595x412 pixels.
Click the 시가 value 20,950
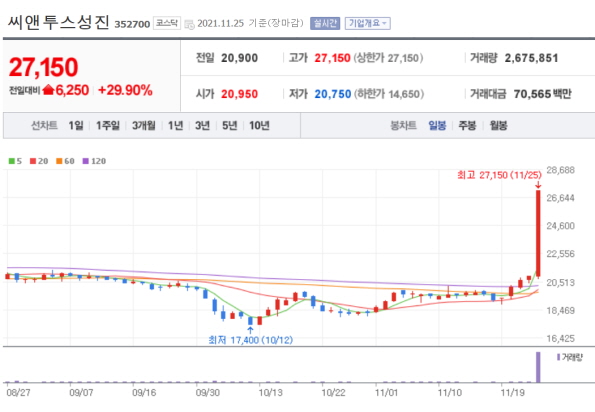[x=239, y=94]
